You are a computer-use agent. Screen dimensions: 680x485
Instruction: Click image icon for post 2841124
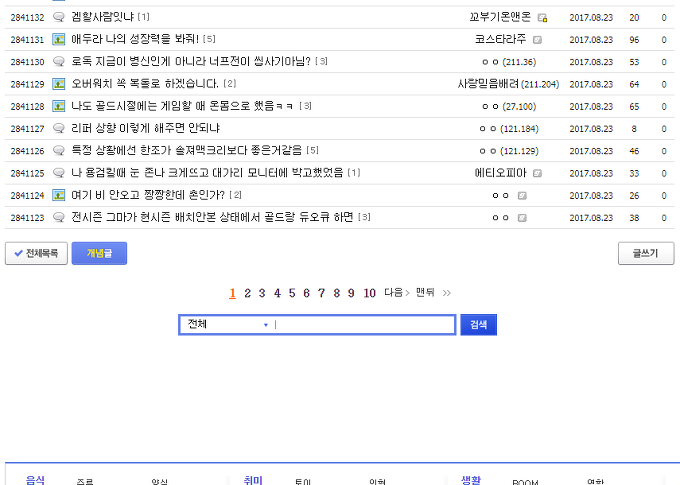59,195
